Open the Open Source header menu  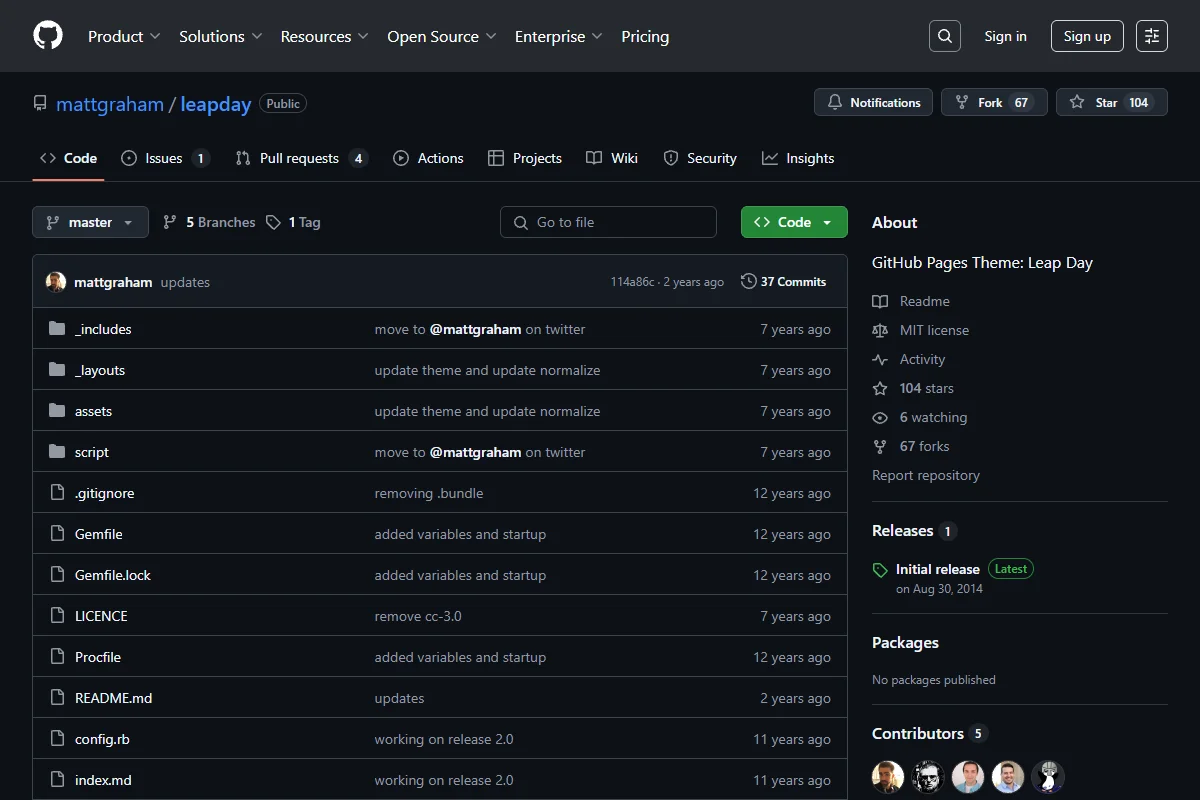pyautogui.click(x=442, y=36)
